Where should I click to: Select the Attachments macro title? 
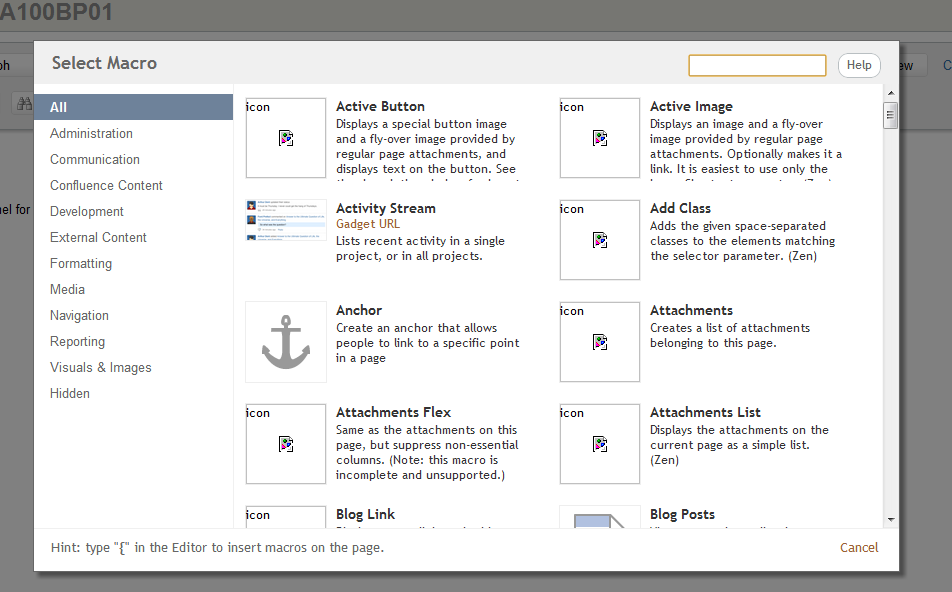(691, 310)
